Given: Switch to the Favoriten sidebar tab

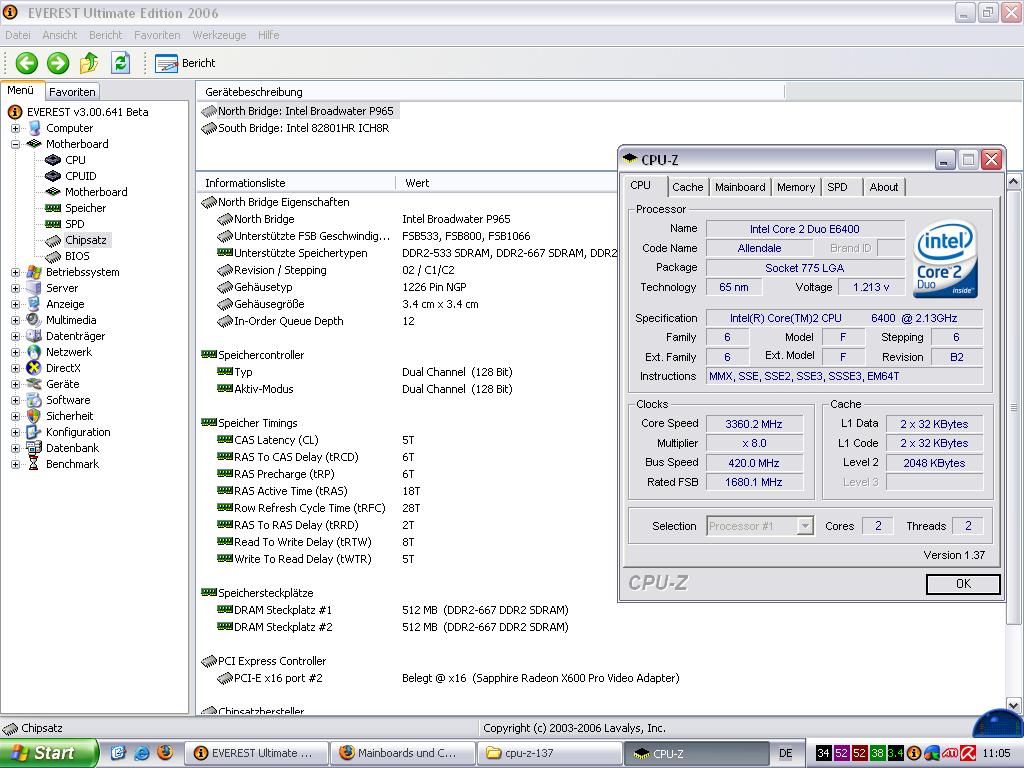Looking at the screenshot, I should (x=72, y=91).
